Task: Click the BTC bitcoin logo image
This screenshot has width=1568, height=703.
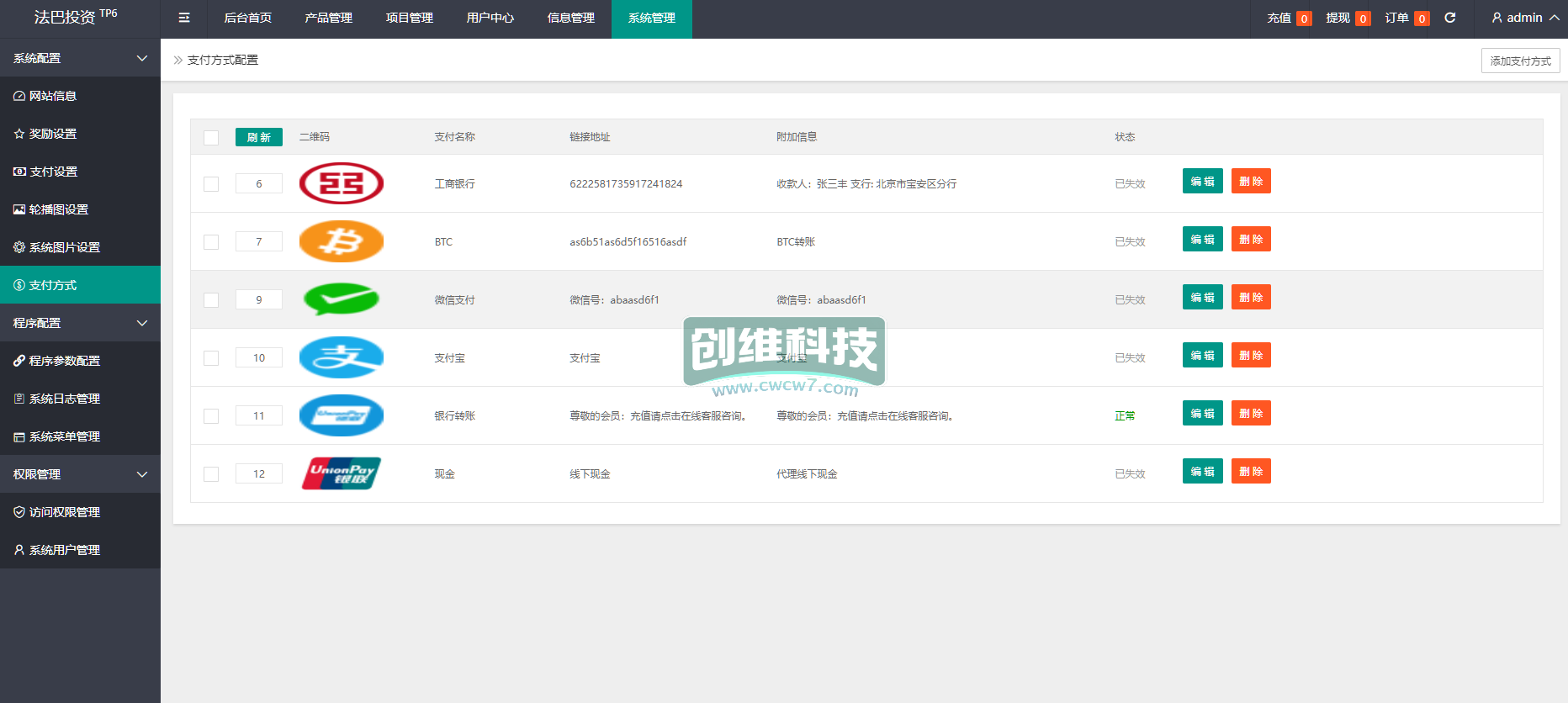Action: click(x=342, y=241)
